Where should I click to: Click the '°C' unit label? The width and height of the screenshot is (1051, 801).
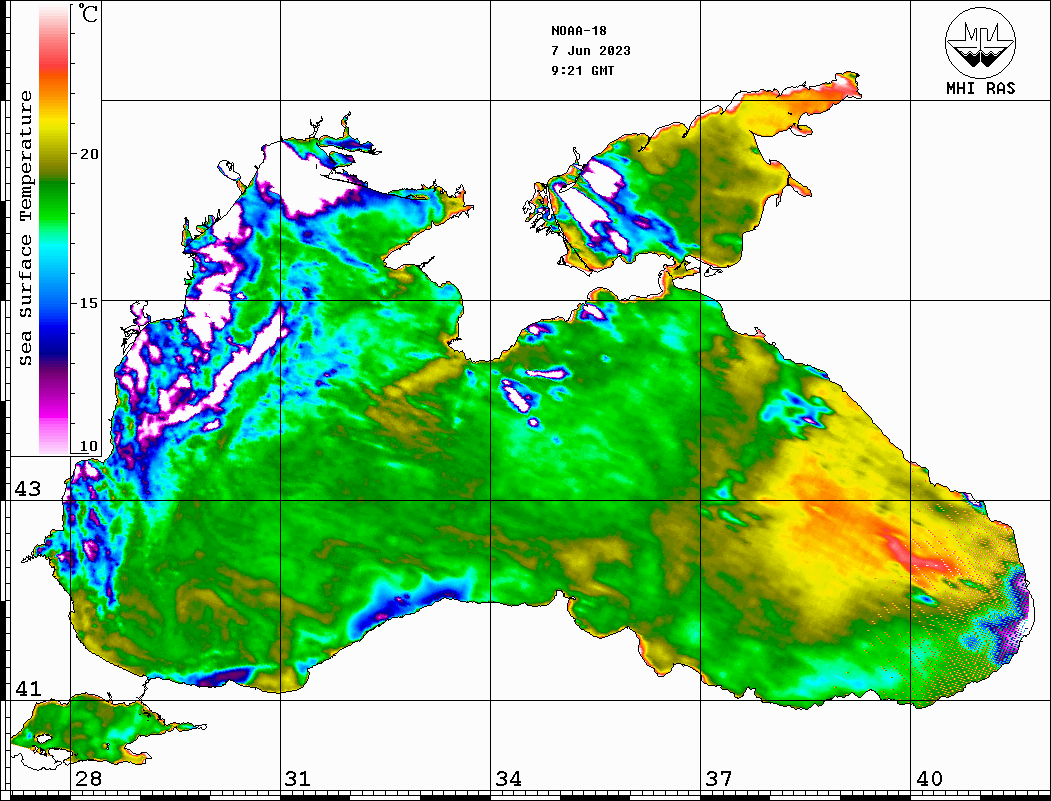tap(88, 13)
